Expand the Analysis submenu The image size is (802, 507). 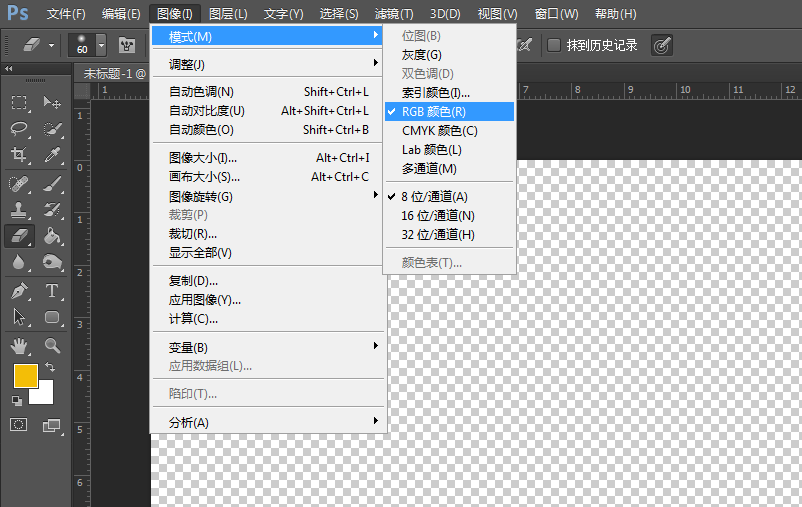[x=268, y=422]
